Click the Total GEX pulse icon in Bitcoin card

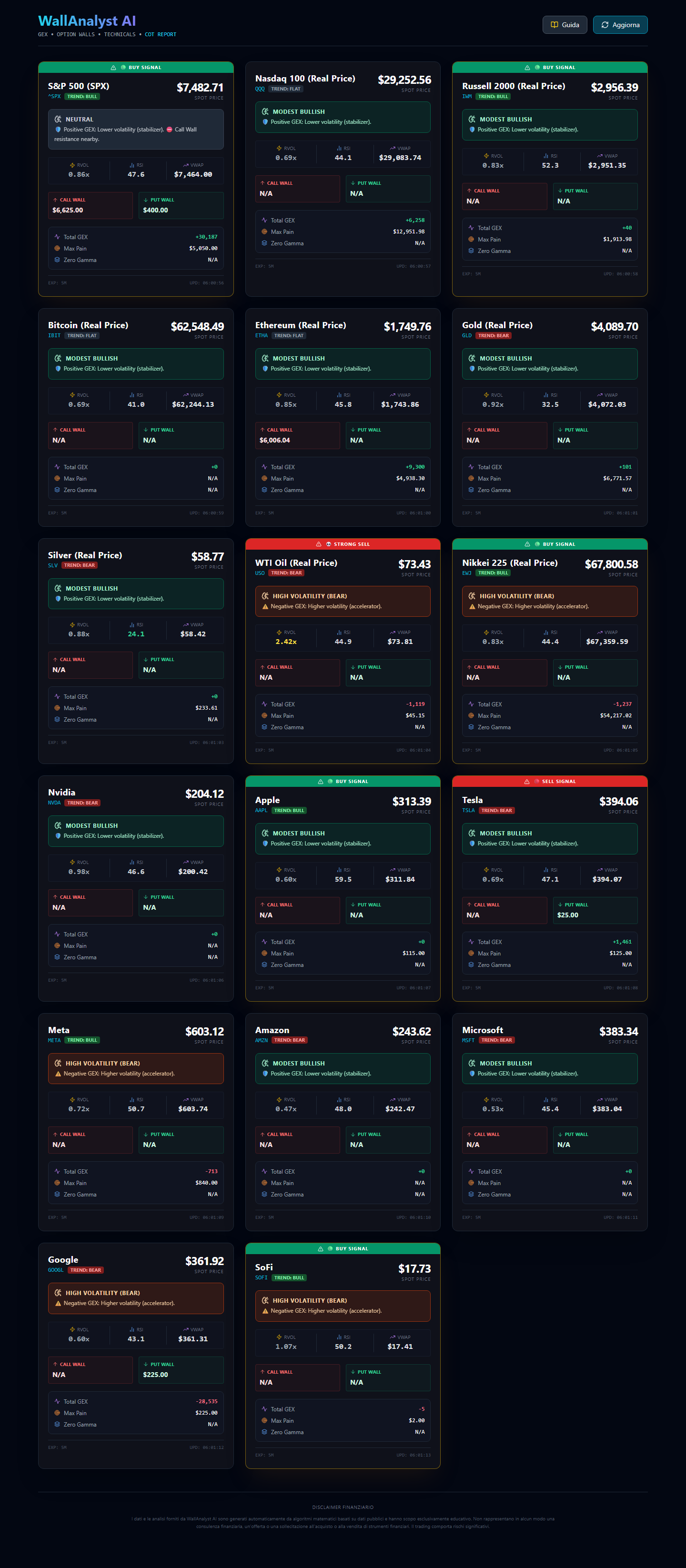pos(57,467)
